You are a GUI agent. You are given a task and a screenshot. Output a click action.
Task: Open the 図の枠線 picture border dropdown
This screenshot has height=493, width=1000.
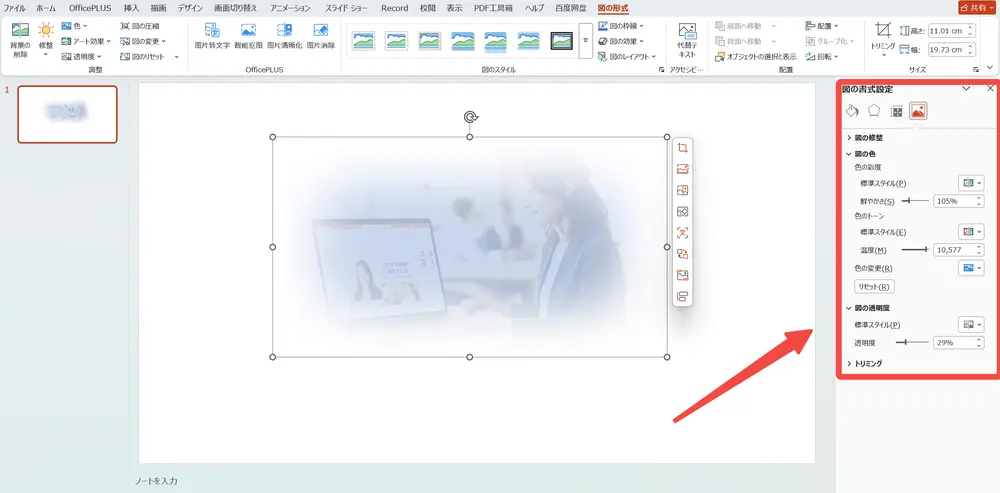coord(621,26)
